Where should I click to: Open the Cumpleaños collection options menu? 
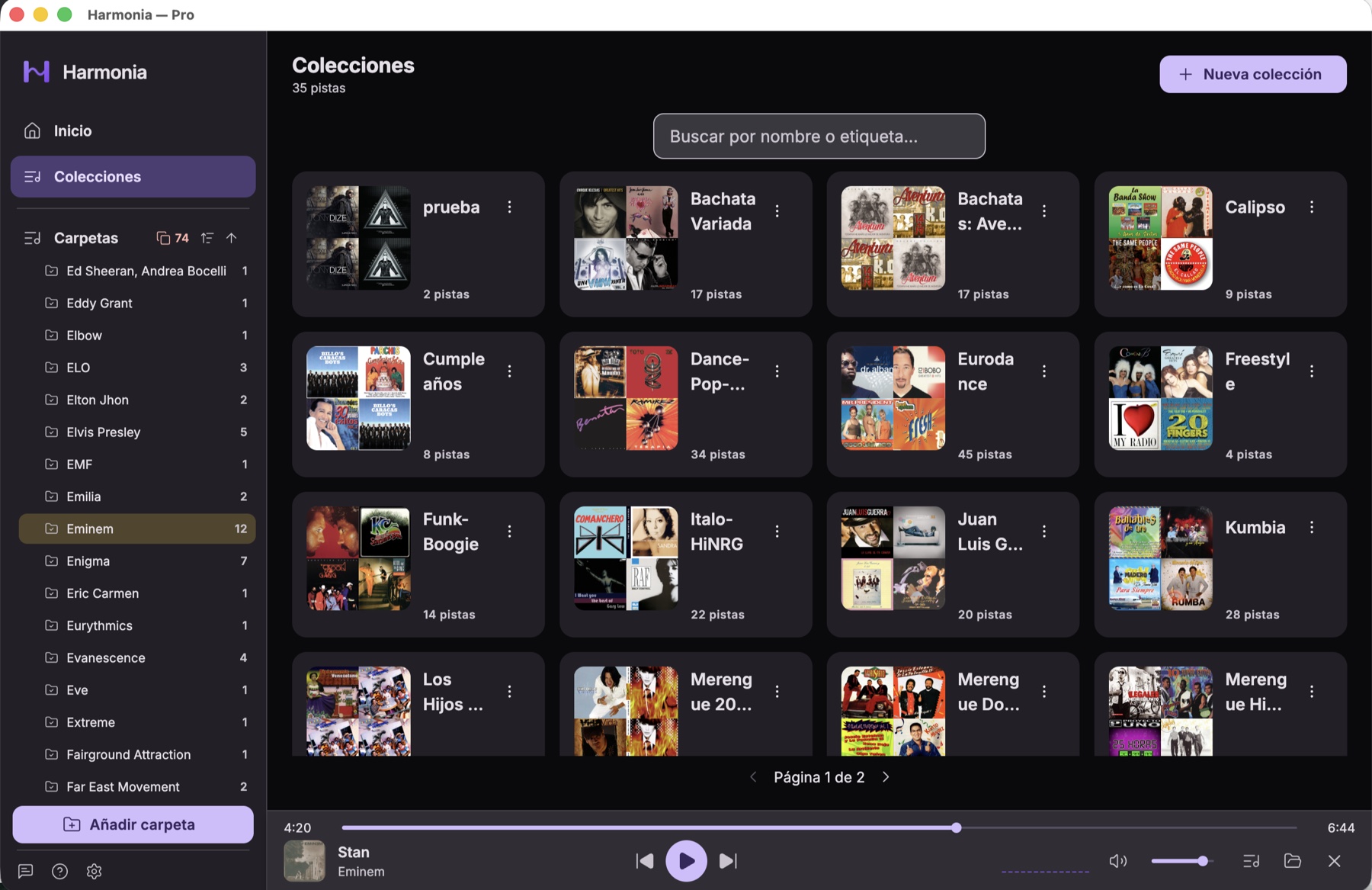click(x=510, y=371)
